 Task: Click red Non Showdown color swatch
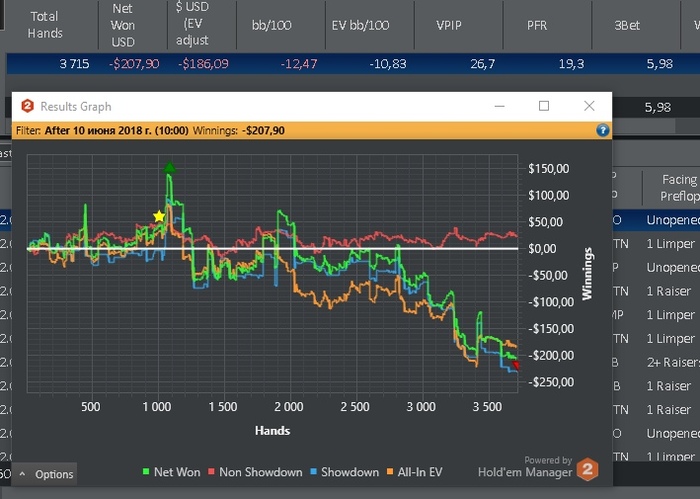pos(212,471)
